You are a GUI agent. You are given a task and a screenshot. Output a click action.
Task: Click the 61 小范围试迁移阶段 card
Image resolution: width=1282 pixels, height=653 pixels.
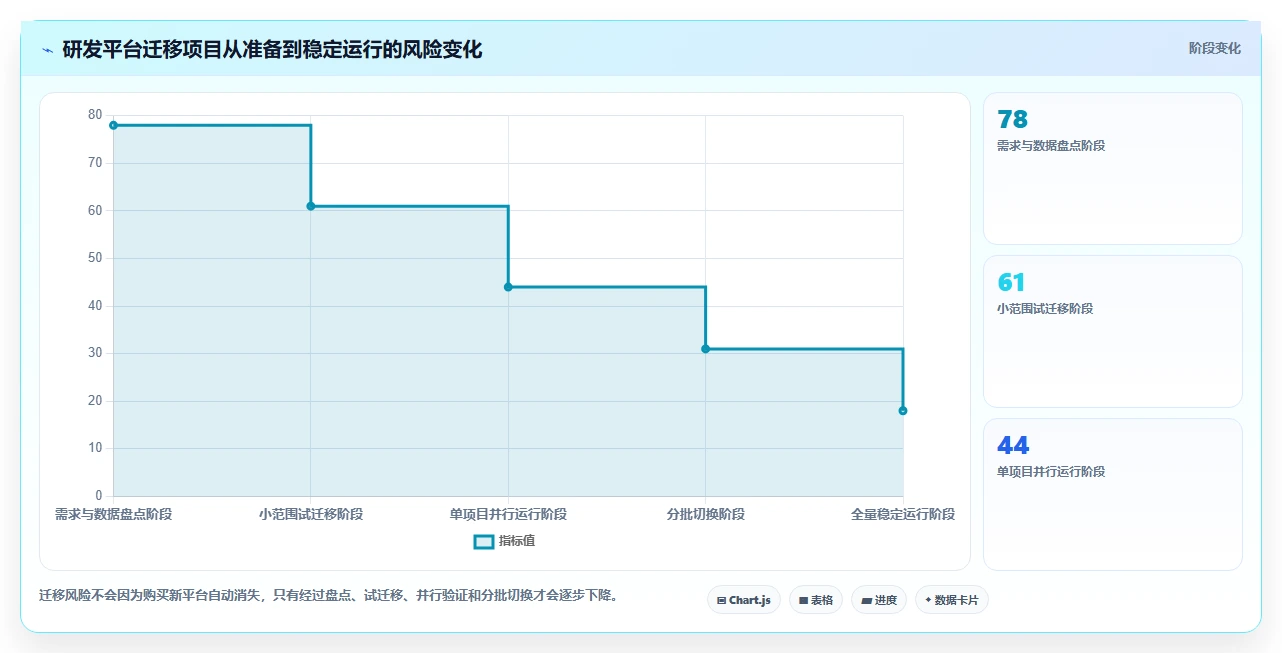(x=1113, y=332)
